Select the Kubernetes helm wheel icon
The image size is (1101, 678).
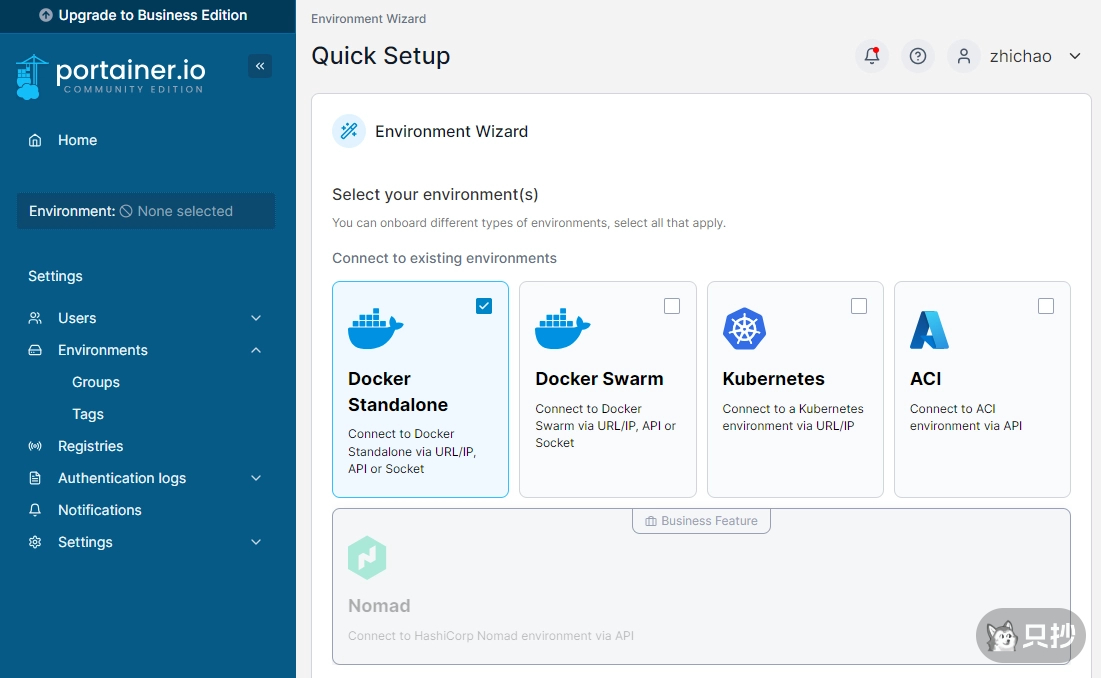tap(744, 327)
